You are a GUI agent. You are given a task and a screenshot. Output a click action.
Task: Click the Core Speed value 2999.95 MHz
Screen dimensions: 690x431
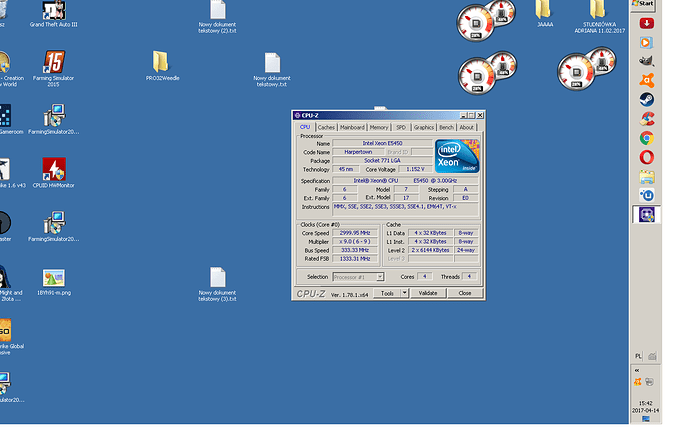(355, 233)
